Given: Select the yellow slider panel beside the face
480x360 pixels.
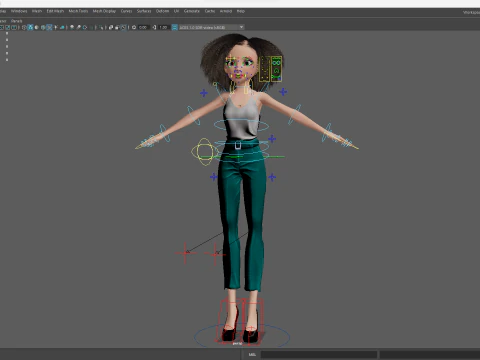Looking at the screenshot, I should [265, 68].
